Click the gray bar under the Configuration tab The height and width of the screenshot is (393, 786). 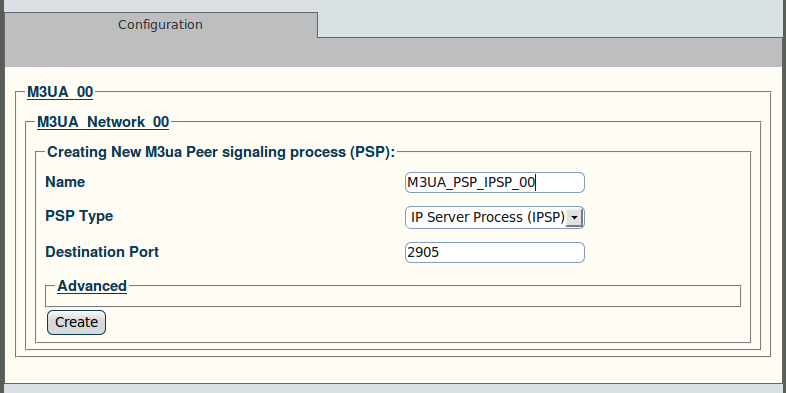click(x=393, y=52)
